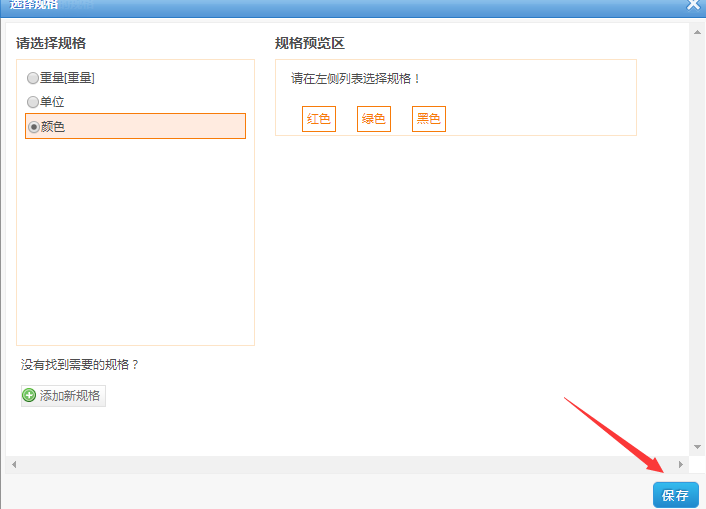The width and height of the screenshot is (706, 509).
Task: Click the 添加新规格 button
Action: coord(63,396)
